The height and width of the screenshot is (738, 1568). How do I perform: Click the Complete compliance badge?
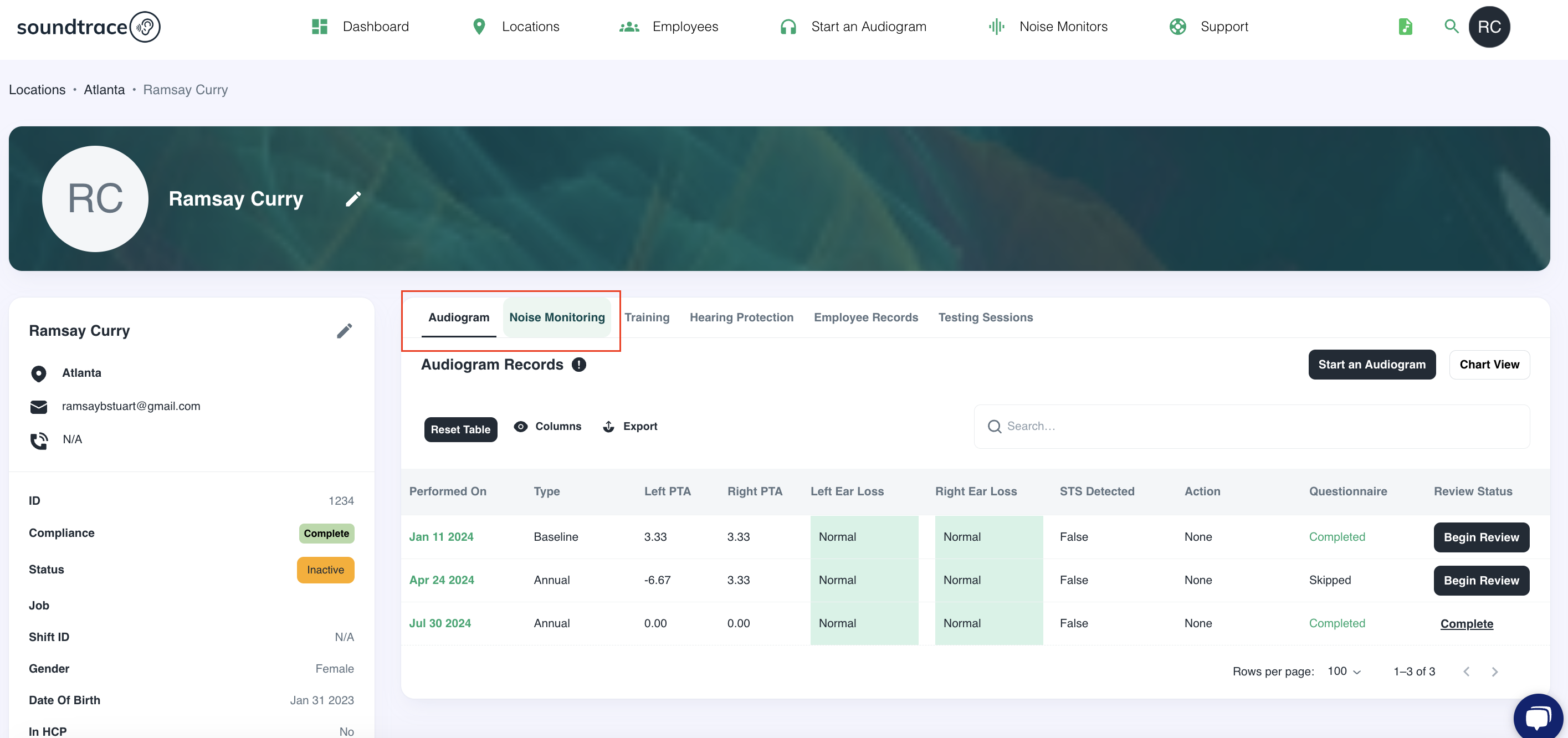point(326,534)
